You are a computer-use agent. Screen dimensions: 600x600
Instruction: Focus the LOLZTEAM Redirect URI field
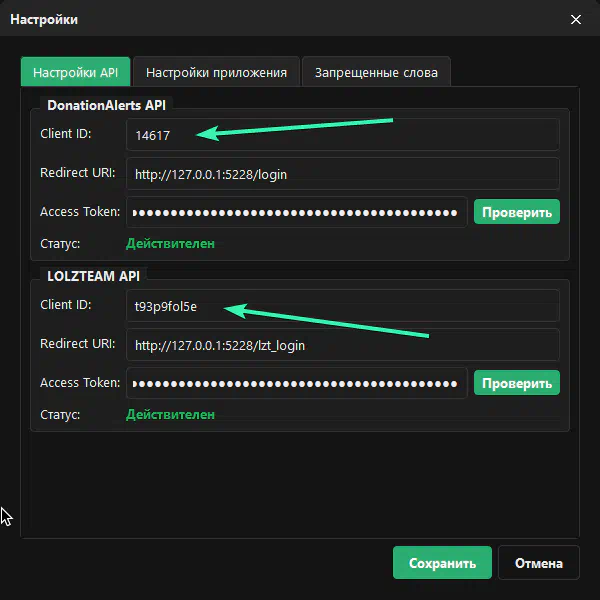(342, 345)
